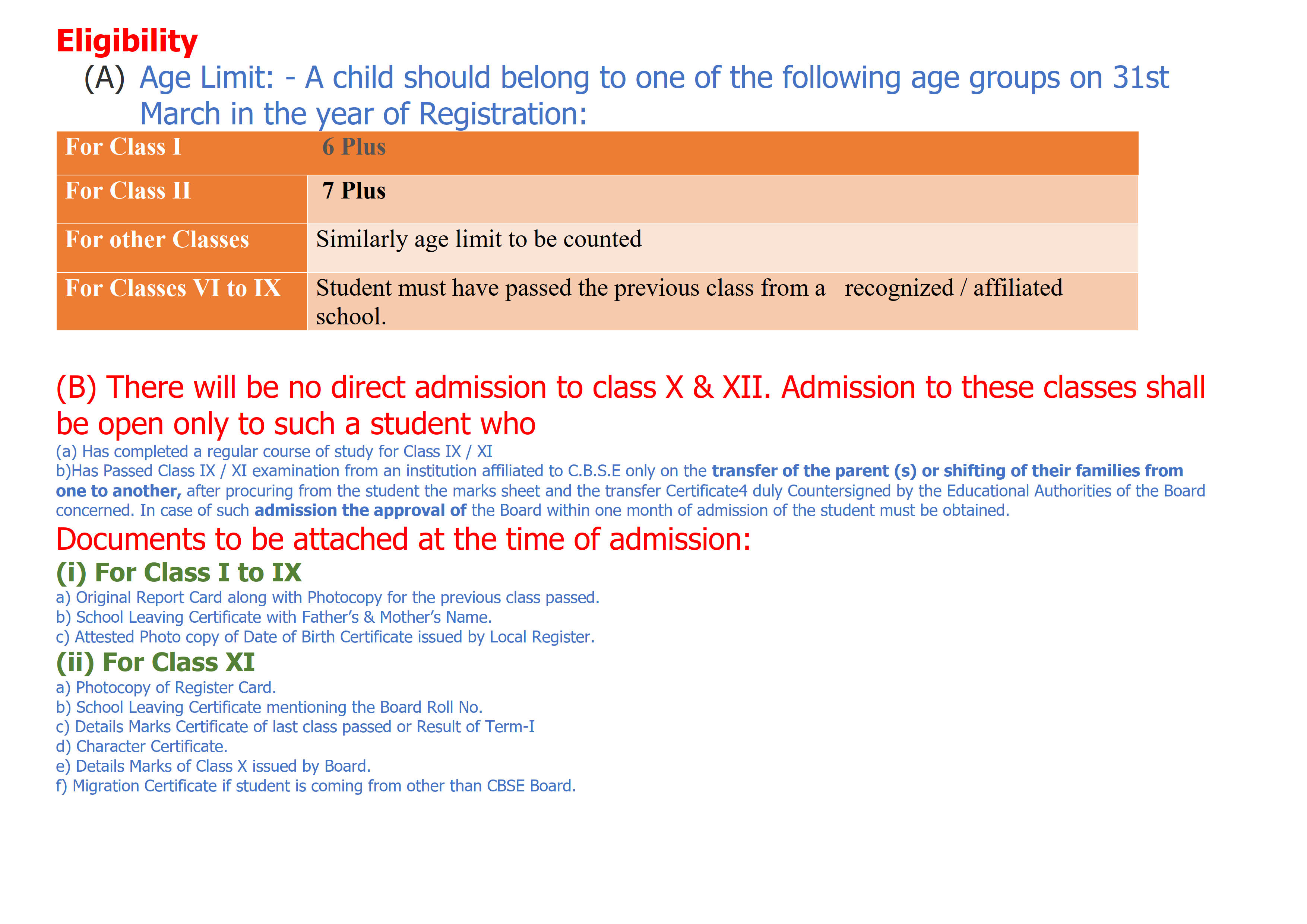Click the red Eligibility heading
Image resolution: width=1307 pixels, height=924 pixels.
[127, 42]
